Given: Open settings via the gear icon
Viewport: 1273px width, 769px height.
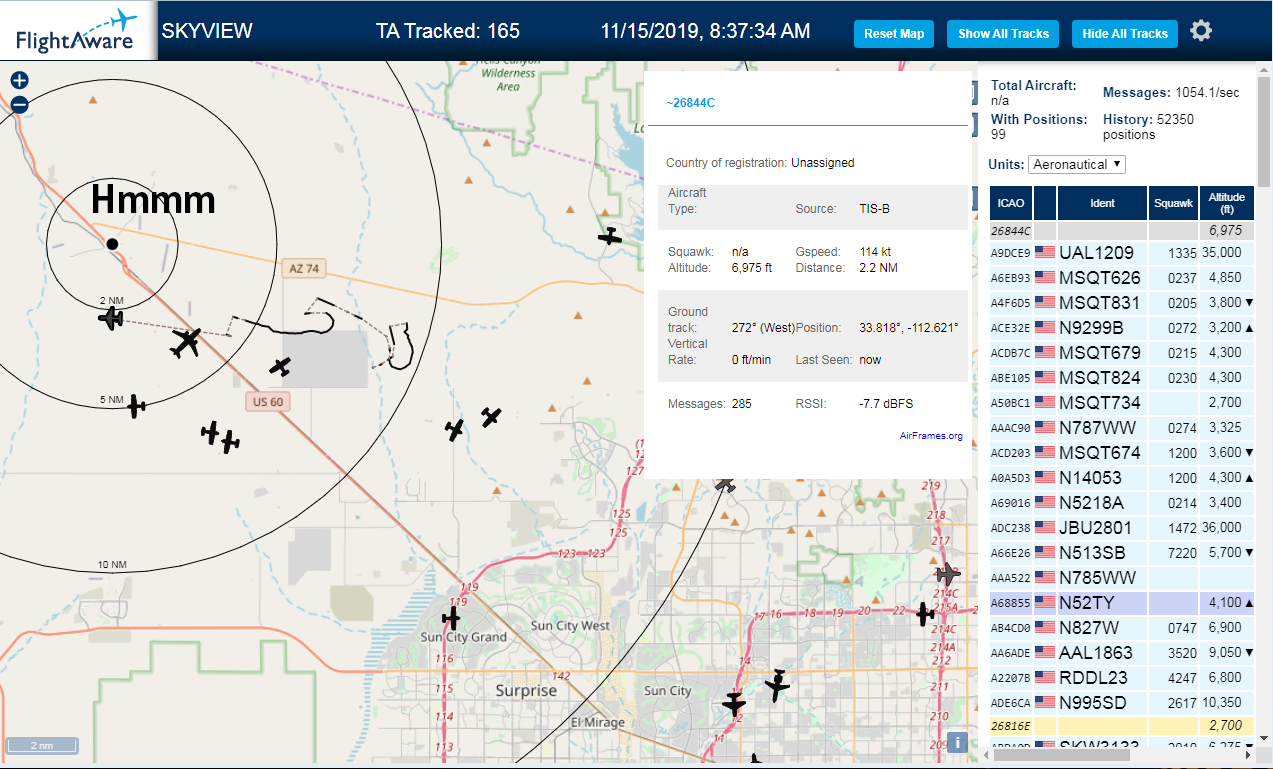Looking at the screenshot, I should pos(1201,31).
